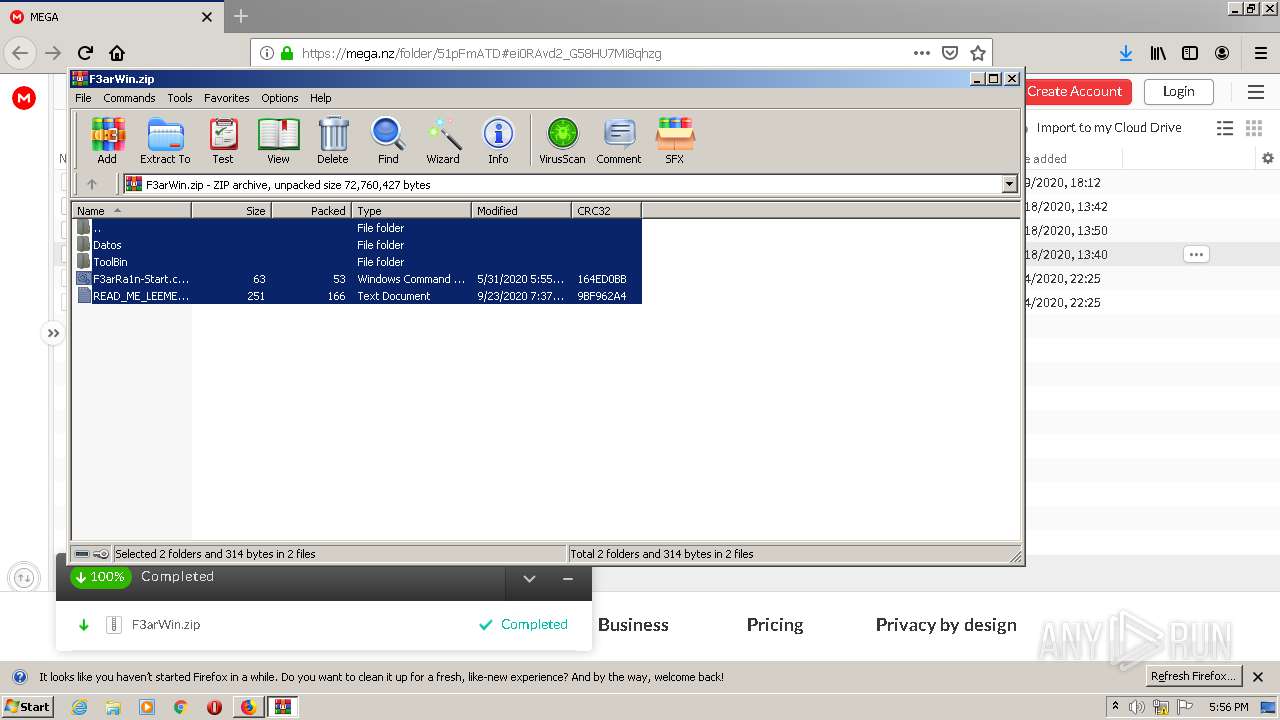Click the MEGA logo icon

click(24, 97)
